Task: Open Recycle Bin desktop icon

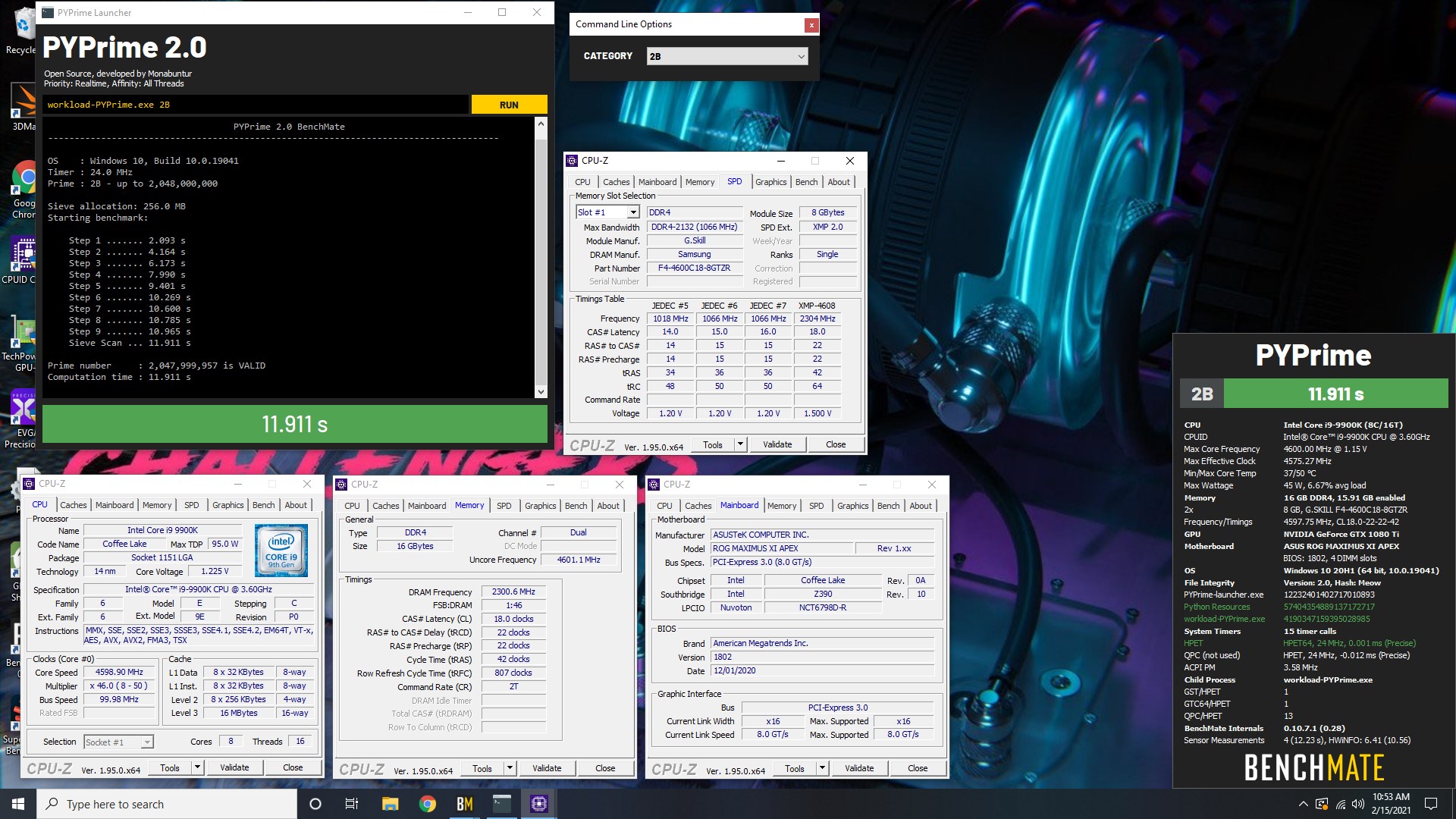Action: click(x=23, y=32)
